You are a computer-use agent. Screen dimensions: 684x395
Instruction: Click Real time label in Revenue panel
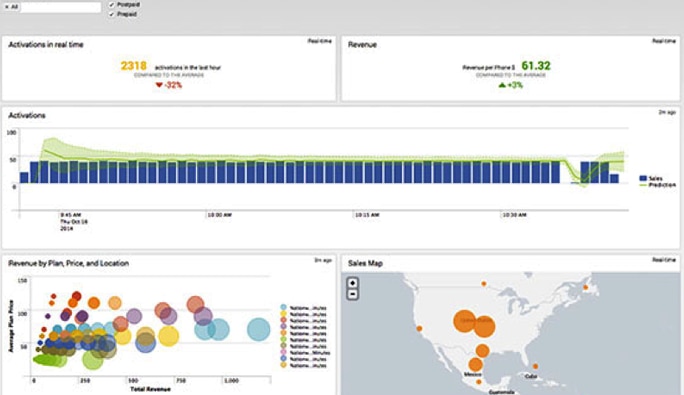pyautogui.click(x=664, y=41)
